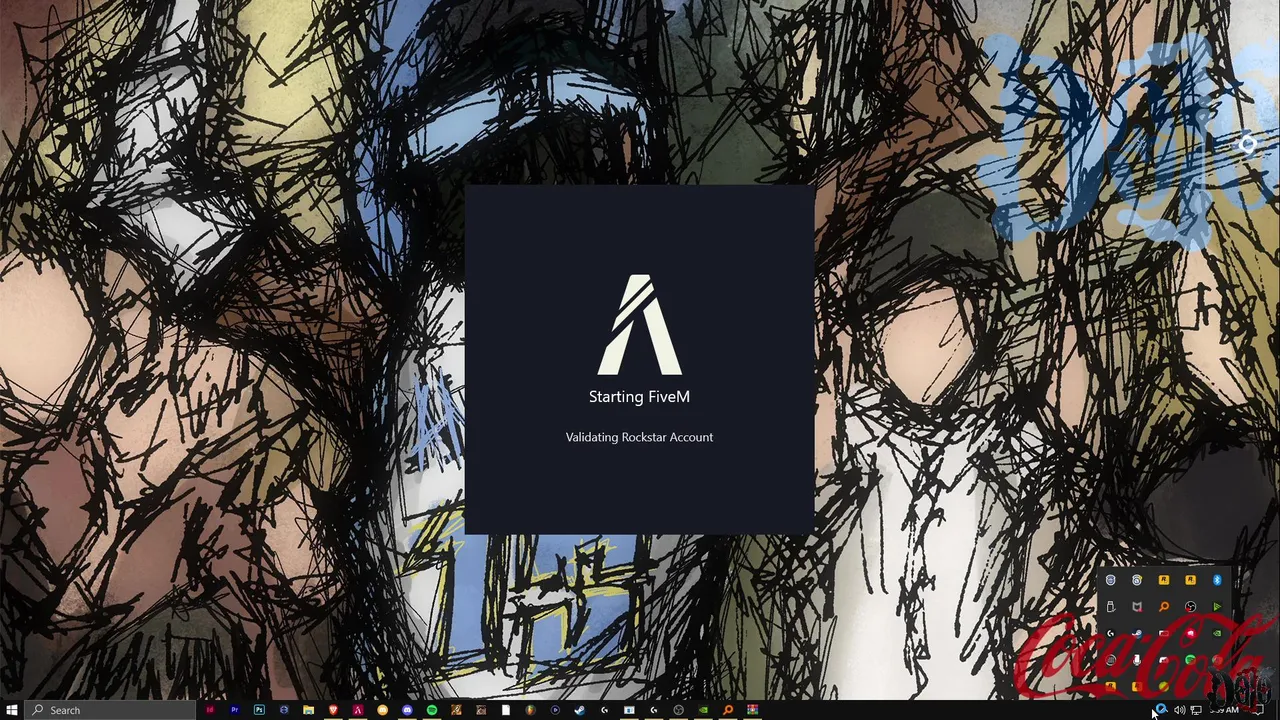Click the "Validating Rockstar Account" status text

click(639, 437)
